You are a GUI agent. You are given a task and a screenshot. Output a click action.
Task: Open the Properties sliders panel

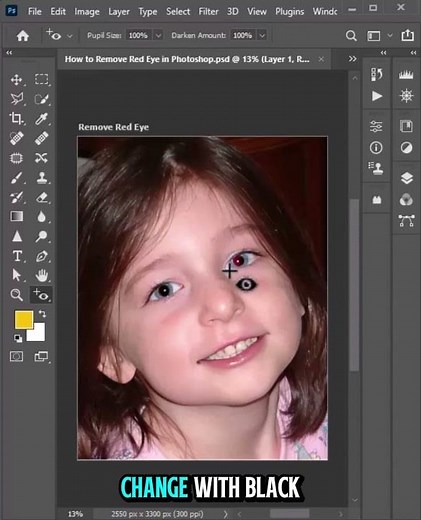click(376, 126)
